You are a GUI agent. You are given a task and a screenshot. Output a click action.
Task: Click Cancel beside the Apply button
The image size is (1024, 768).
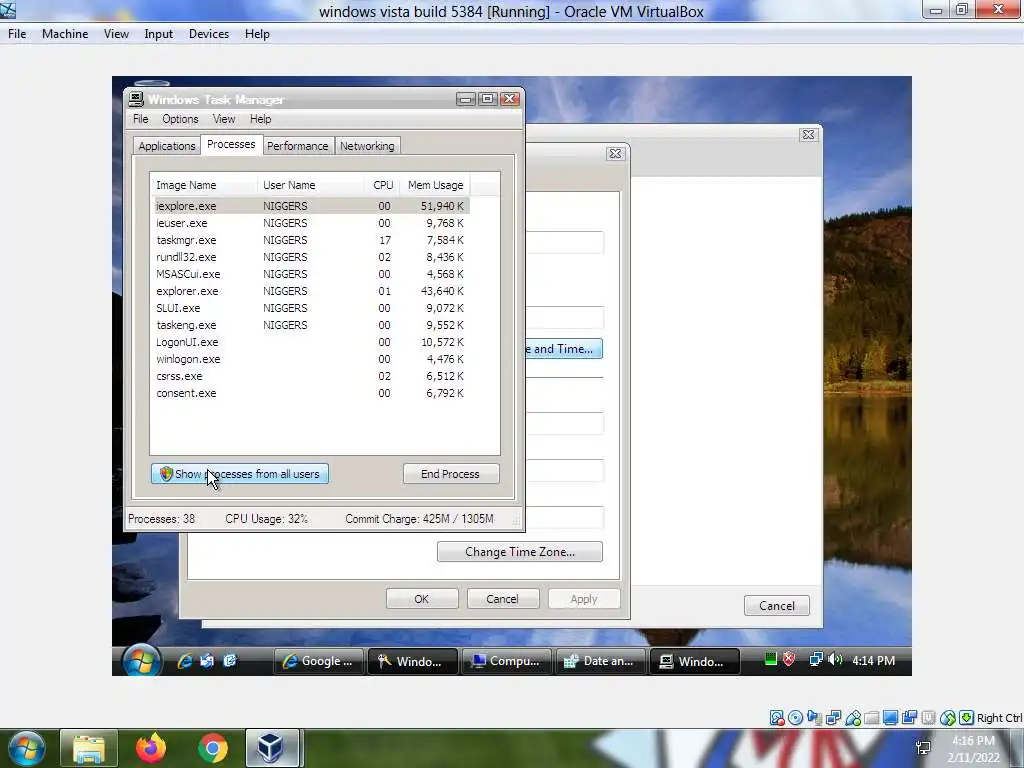coord(502,599)
